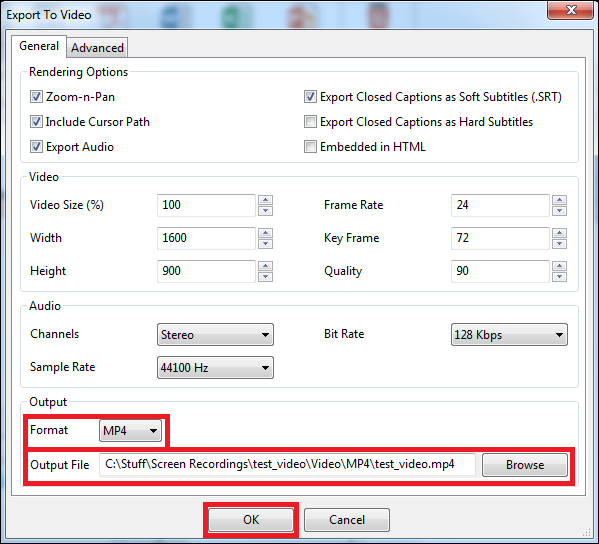Click the Video Size (%) input field

206,205
